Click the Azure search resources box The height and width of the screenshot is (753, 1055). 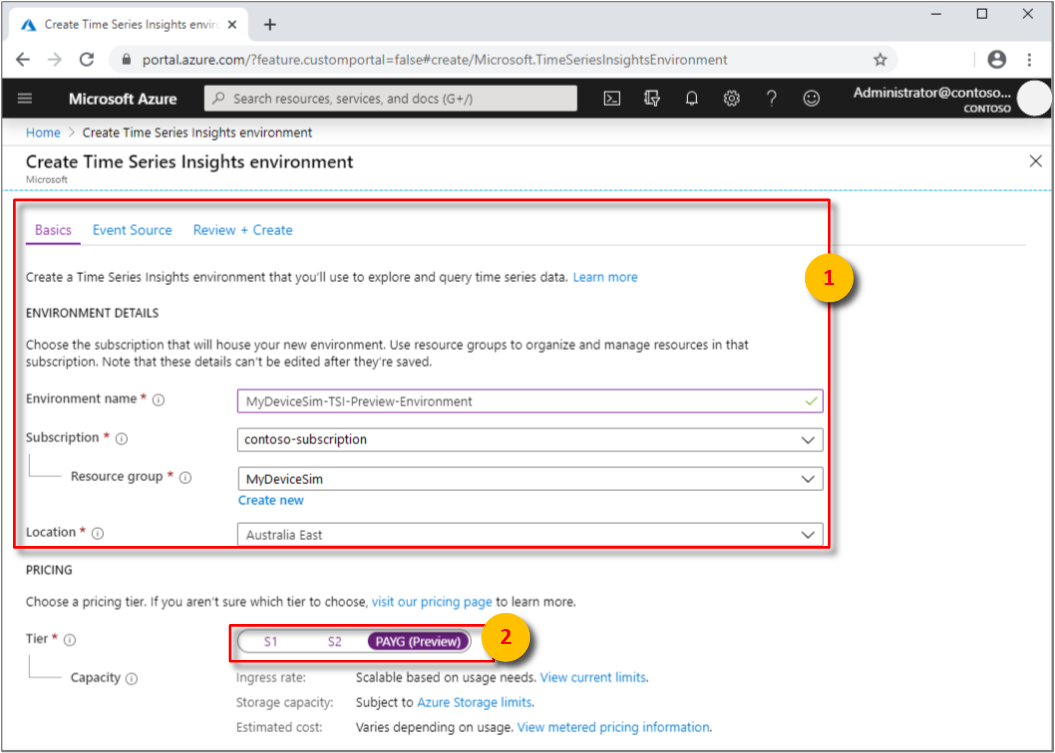(390, 98)
